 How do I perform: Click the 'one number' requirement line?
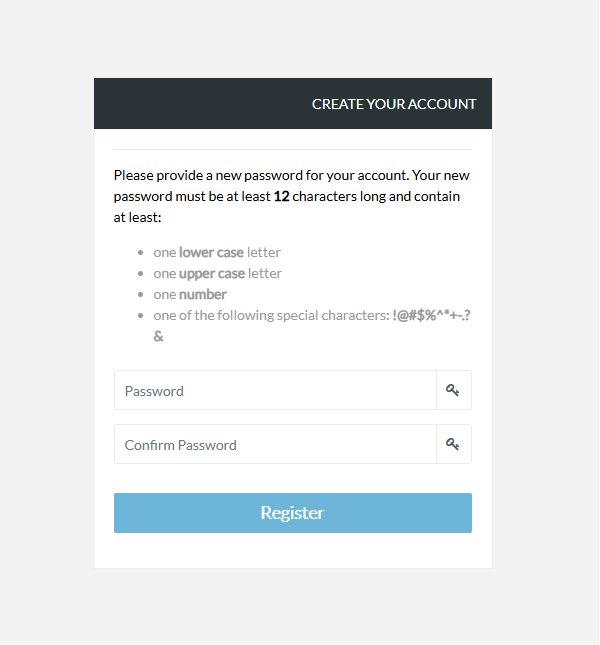click(x=190, y=295)
